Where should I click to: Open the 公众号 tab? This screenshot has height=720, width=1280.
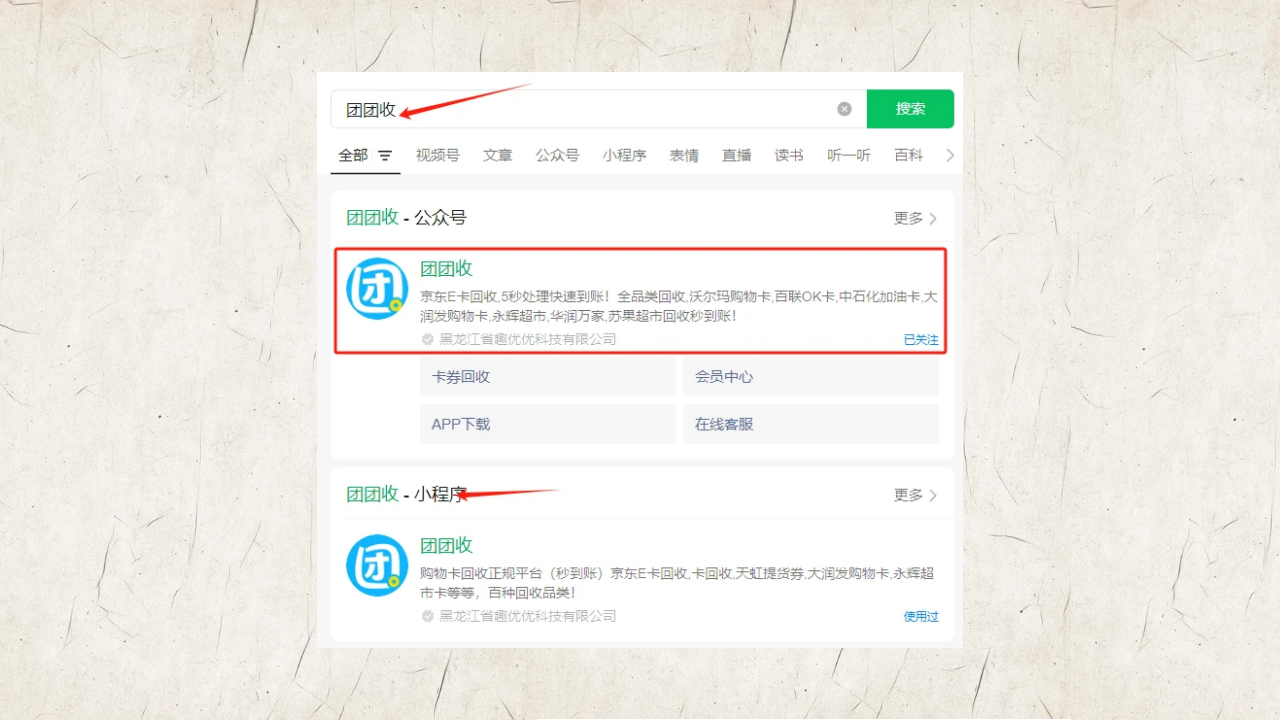557,155
